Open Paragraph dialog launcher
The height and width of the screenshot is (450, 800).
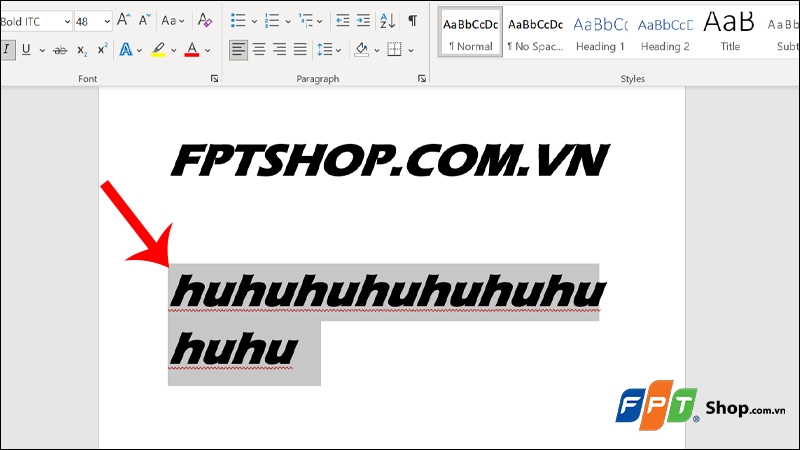(x=421, y=79)
